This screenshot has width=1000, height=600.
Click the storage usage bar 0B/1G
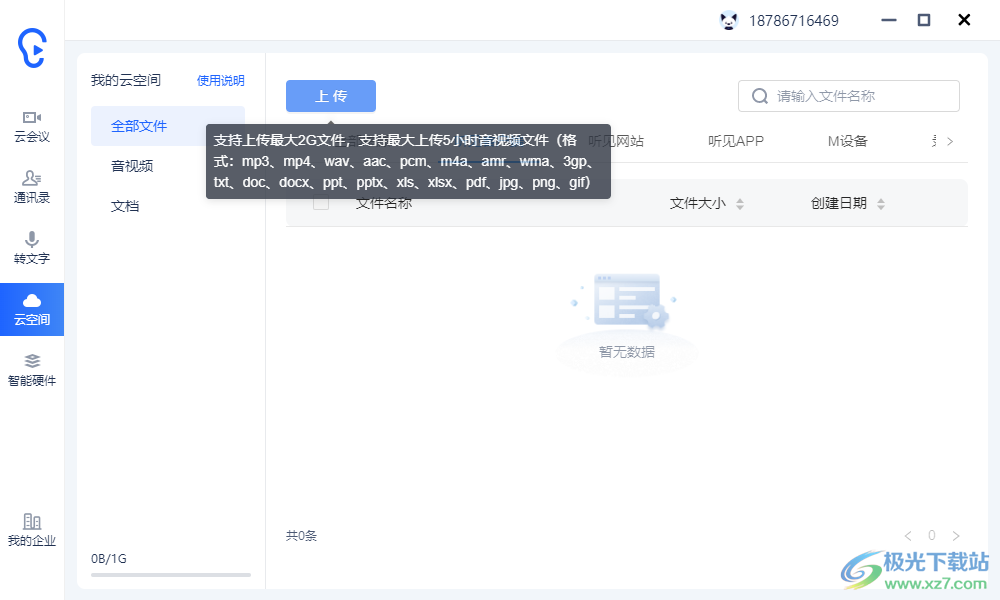click(171, 574)
